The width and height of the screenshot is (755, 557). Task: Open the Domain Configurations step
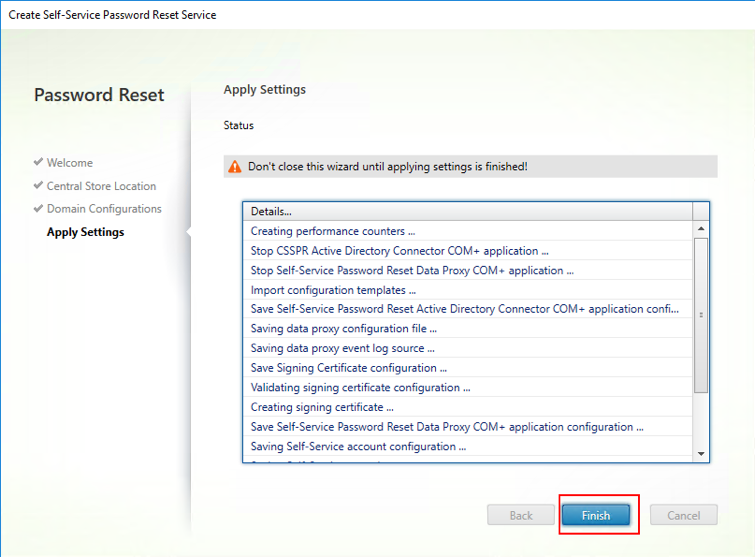coord(103,209)
